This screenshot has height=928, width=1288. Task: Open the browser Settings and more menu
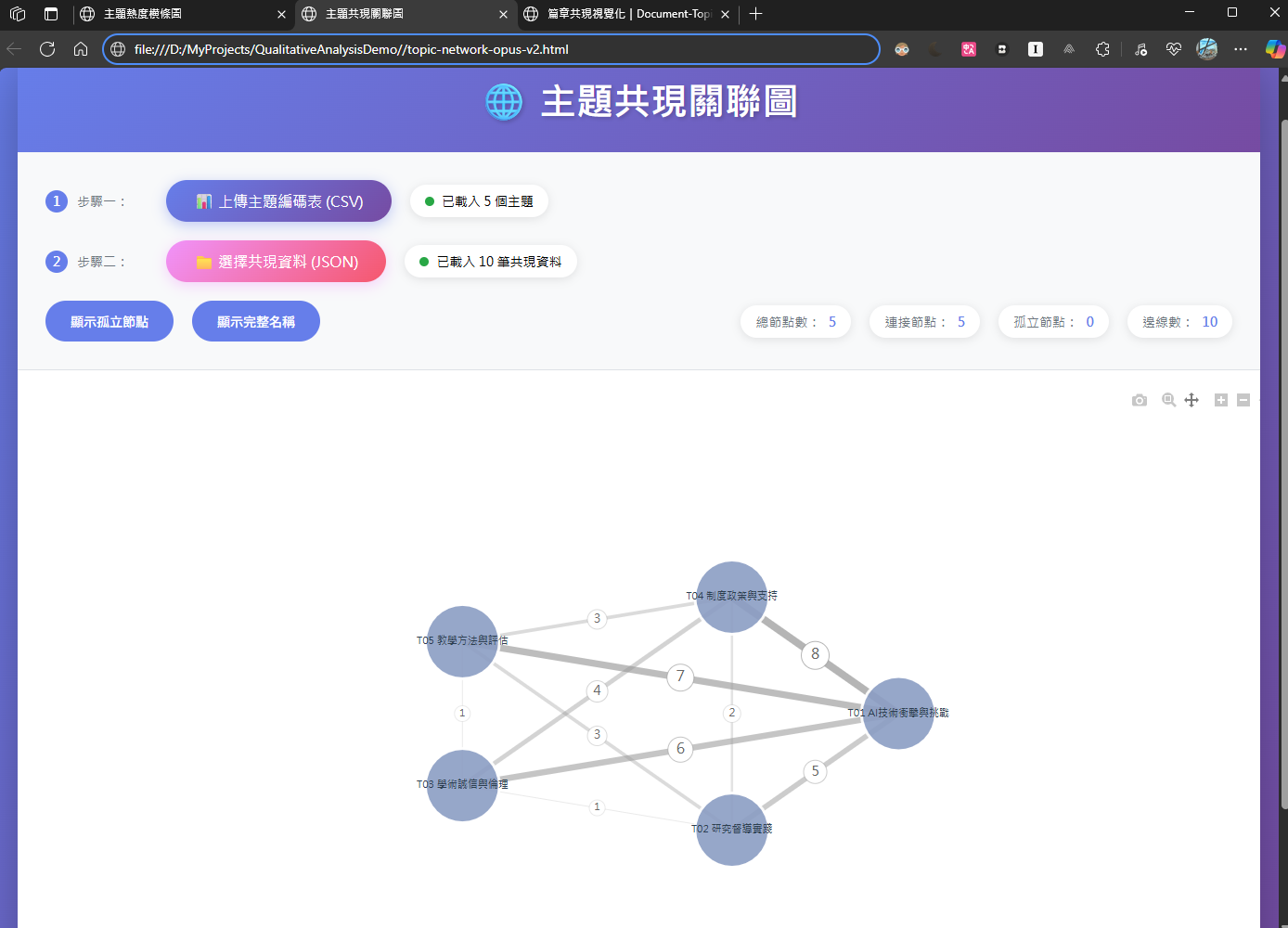point(1241,48)
